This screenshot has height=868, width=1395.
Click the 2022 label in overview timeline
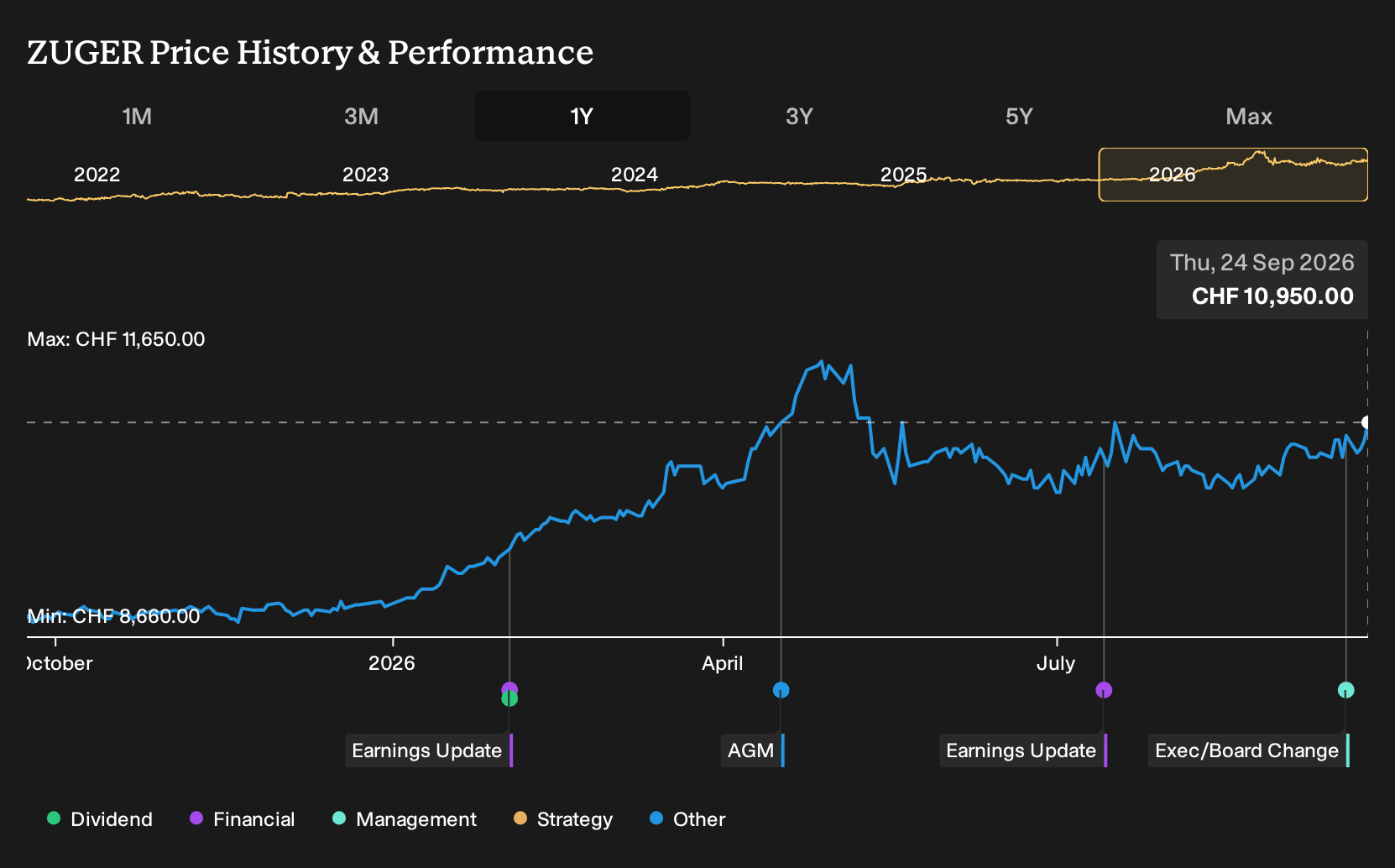[97, 175]
